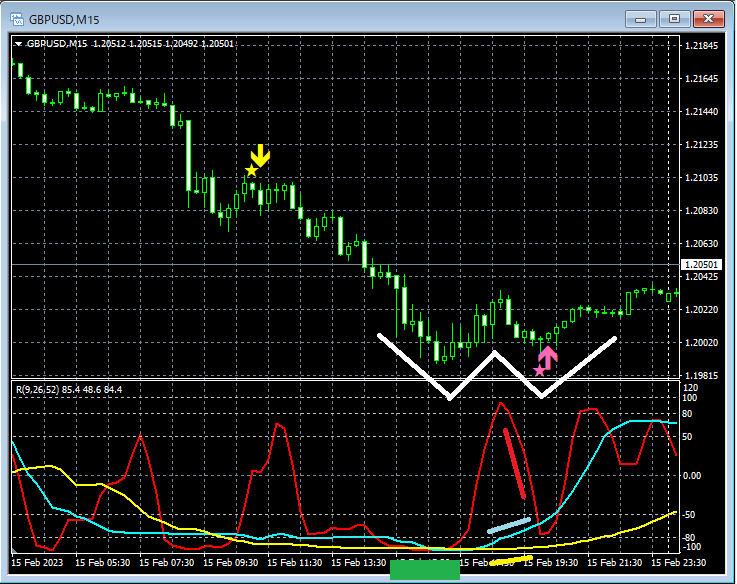The width and height of the screenshot is (737, 584).
Task: Click price scale value 1.20630
Action: click(x=702, y=243)
